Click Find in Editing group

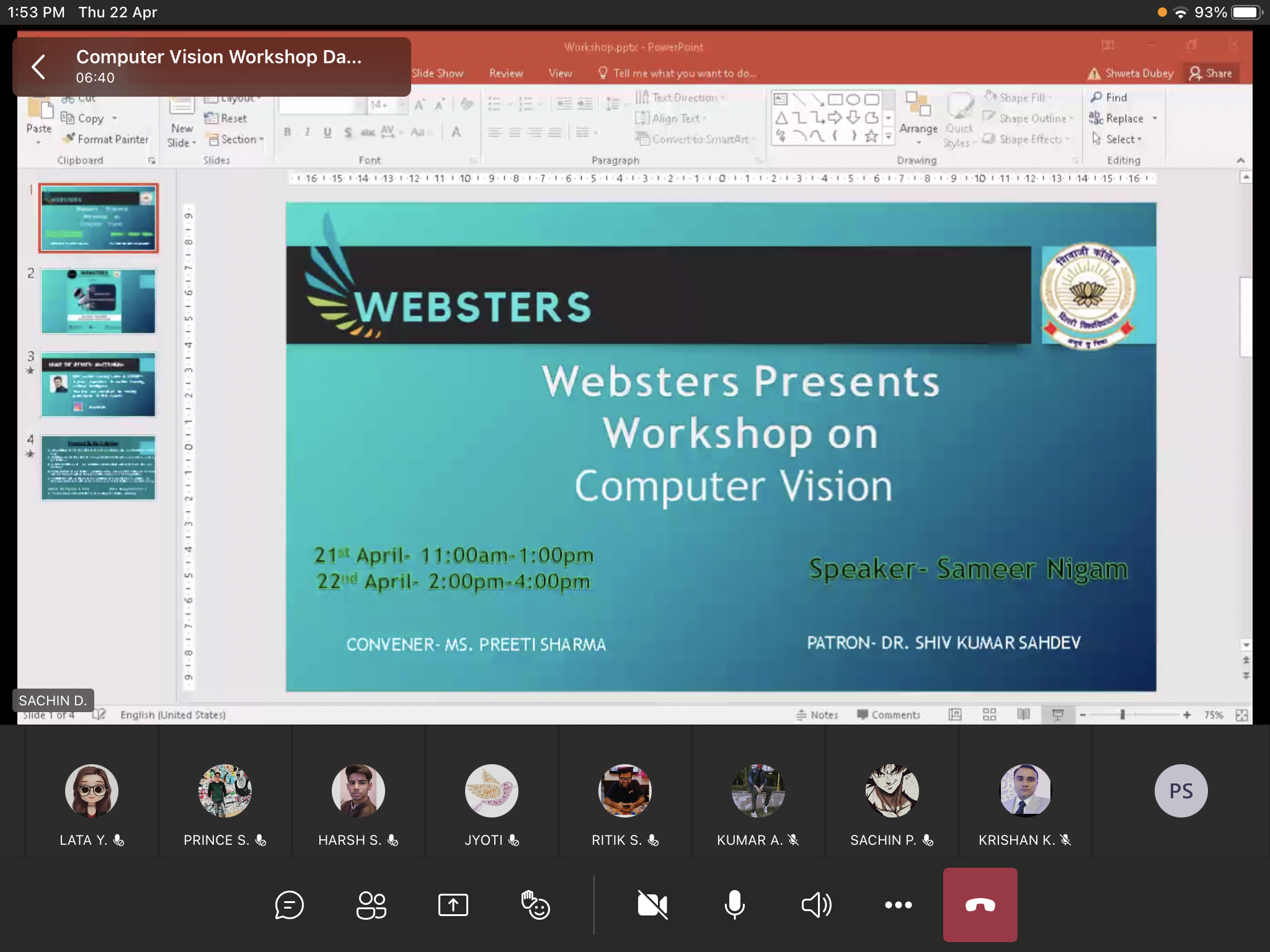(1109, 97)
